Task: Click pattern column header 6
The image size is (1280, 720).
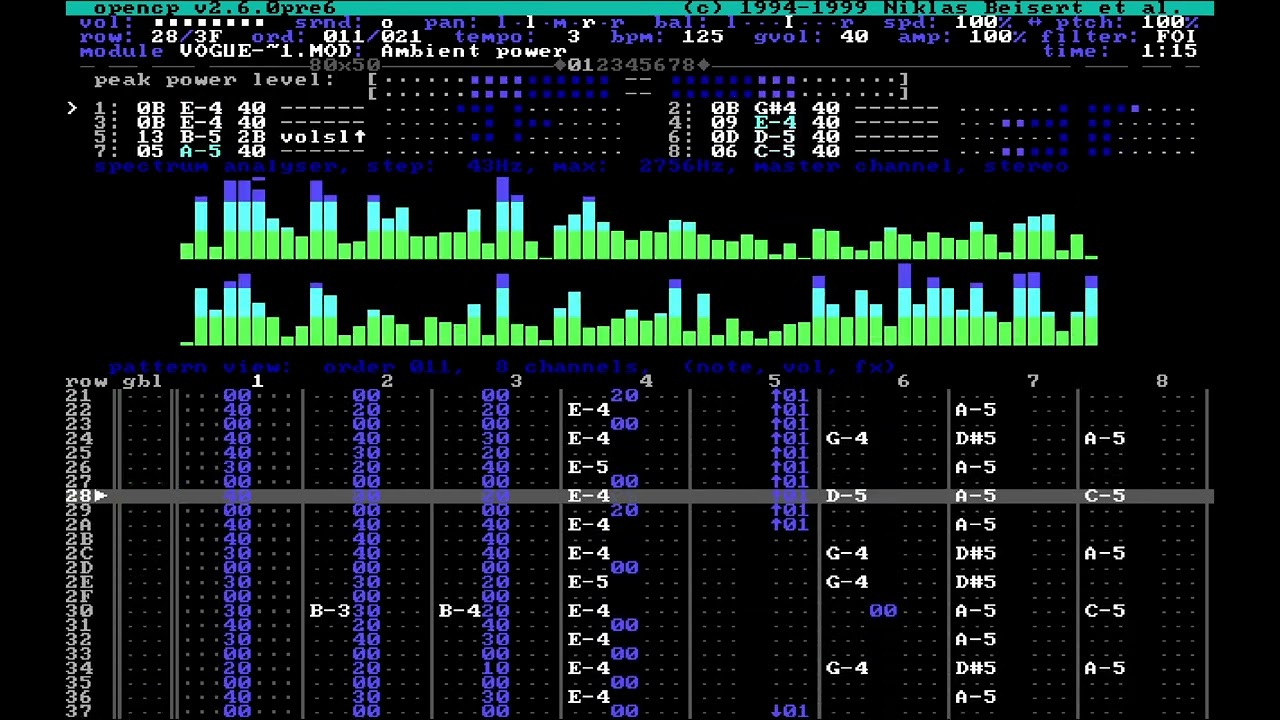Action: coord(903,381)
